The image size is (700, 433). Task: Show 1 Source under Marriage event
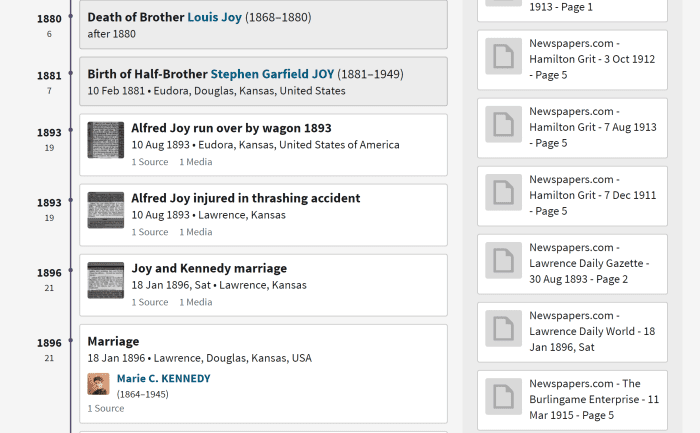106,408
